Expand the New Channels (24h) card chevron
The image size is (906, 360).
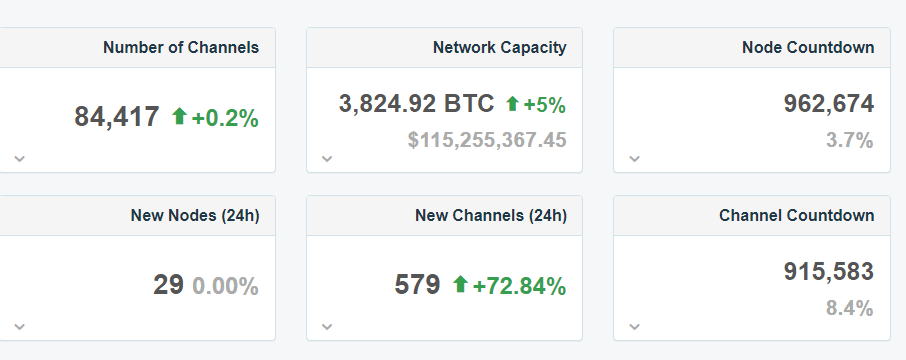coord(327,326)
